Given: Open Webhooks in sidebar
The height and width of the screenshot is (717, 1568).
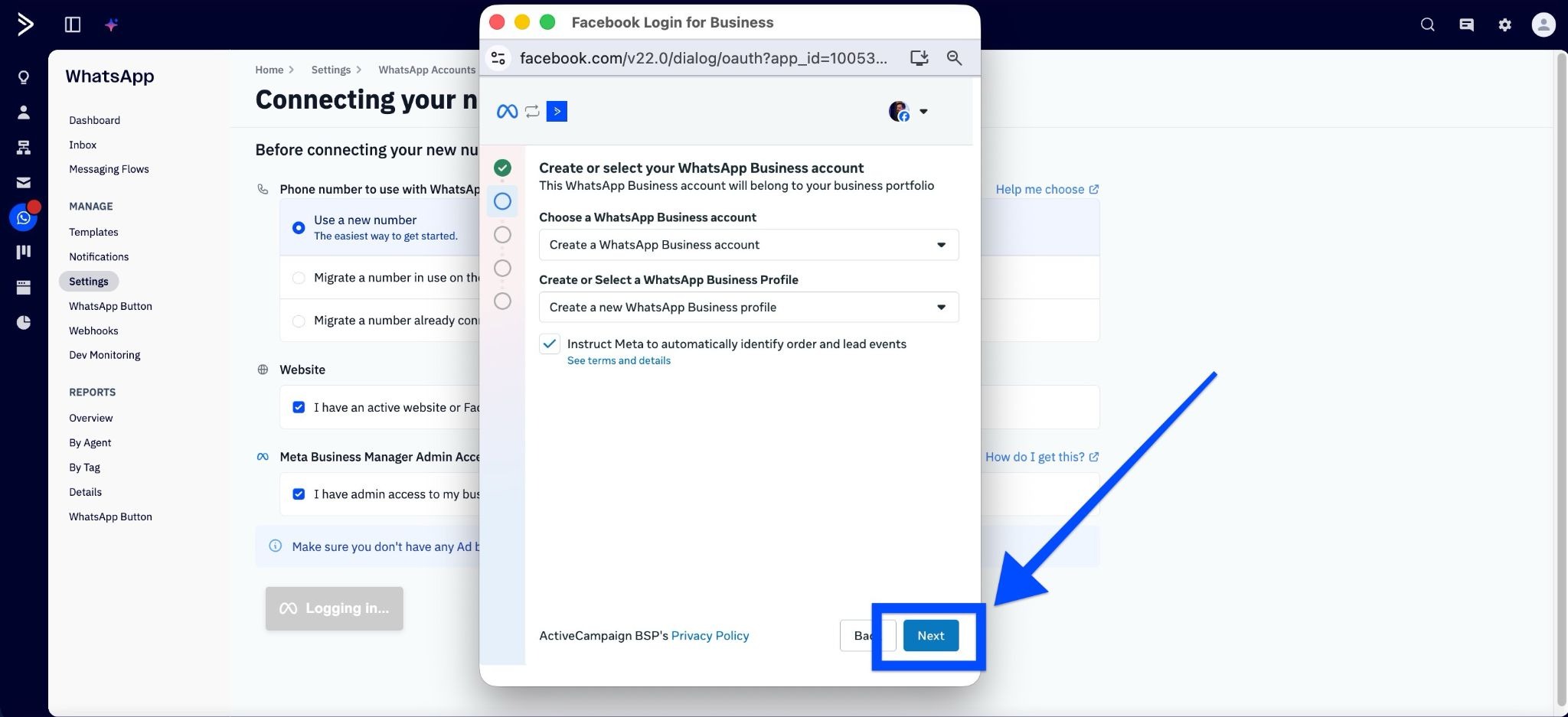Looking at the screenshot, I should point(93,331).
